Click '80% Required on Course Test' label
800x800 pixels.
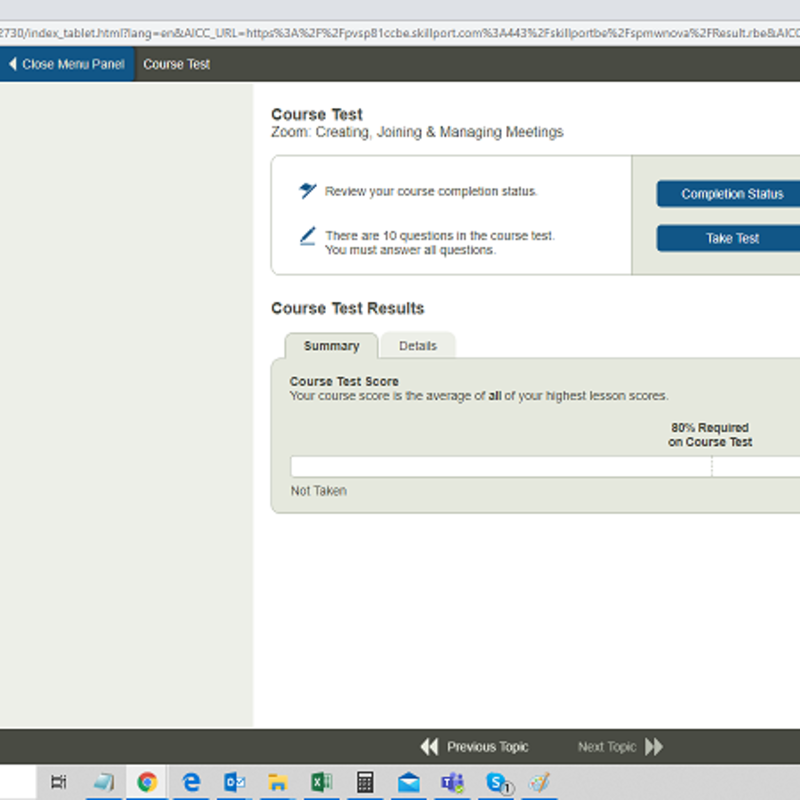tap(710, 435)
